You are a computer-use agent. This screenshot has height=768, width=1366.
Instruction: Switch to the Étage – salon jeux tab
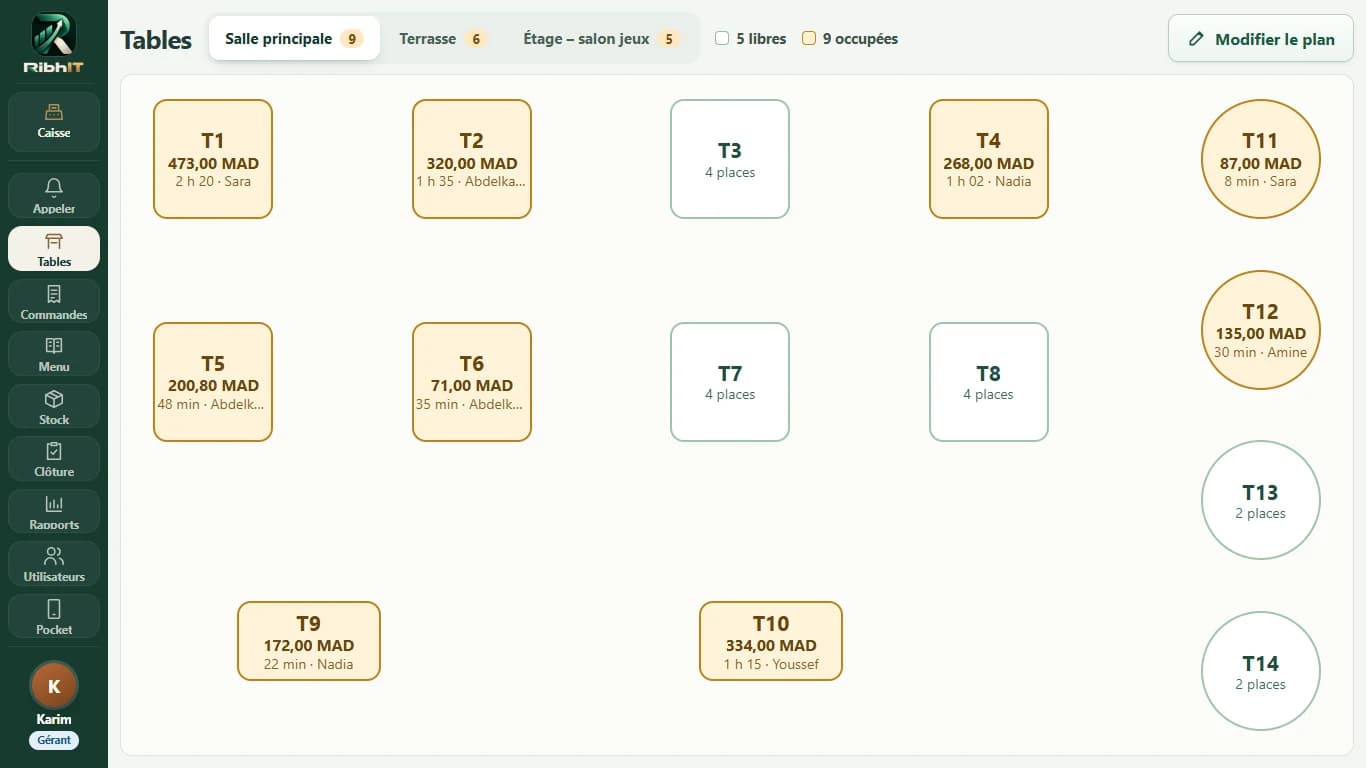(601, 39)
